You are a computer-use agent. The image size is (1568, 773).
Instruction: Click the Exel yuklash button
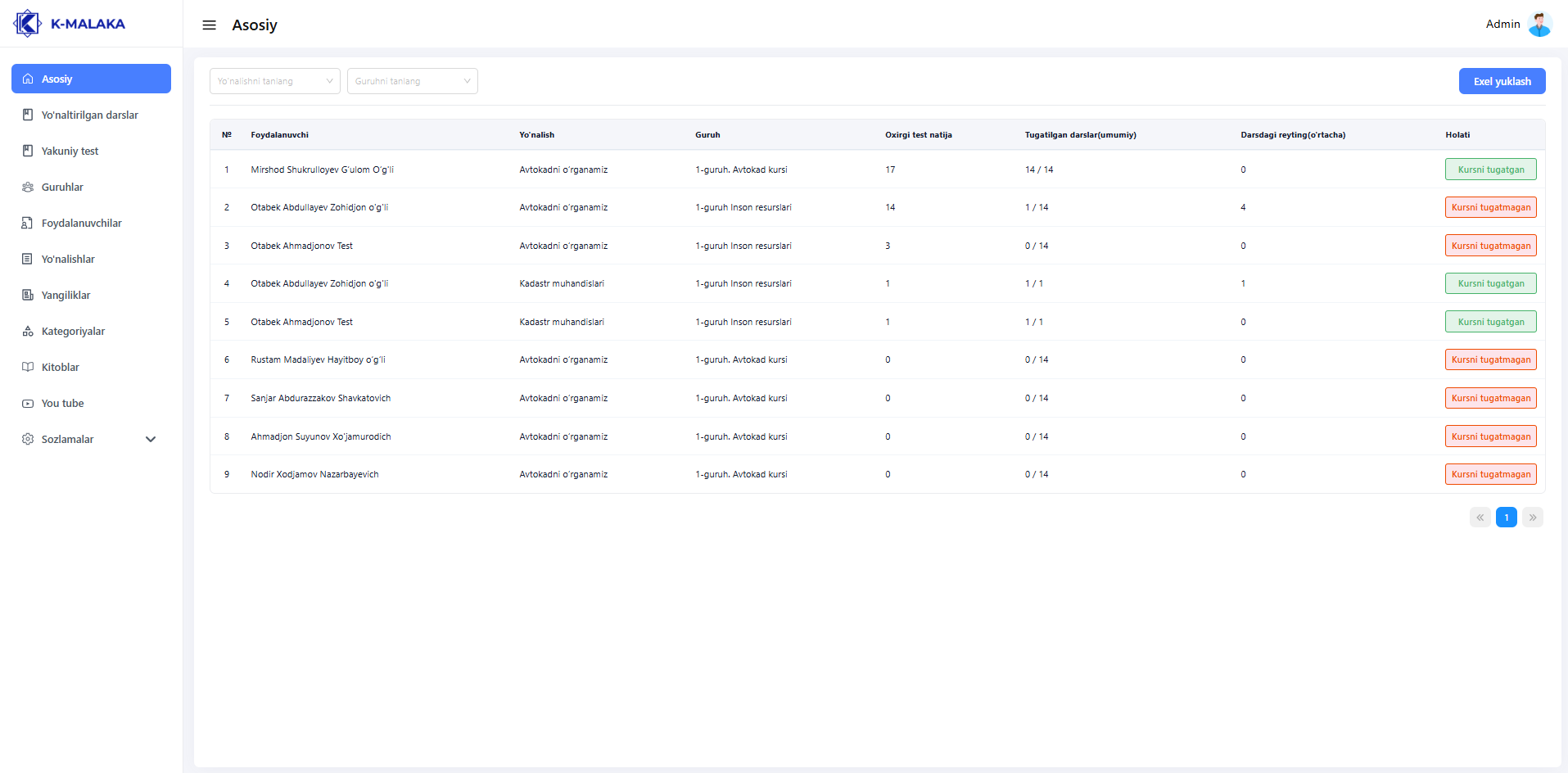1502,81
